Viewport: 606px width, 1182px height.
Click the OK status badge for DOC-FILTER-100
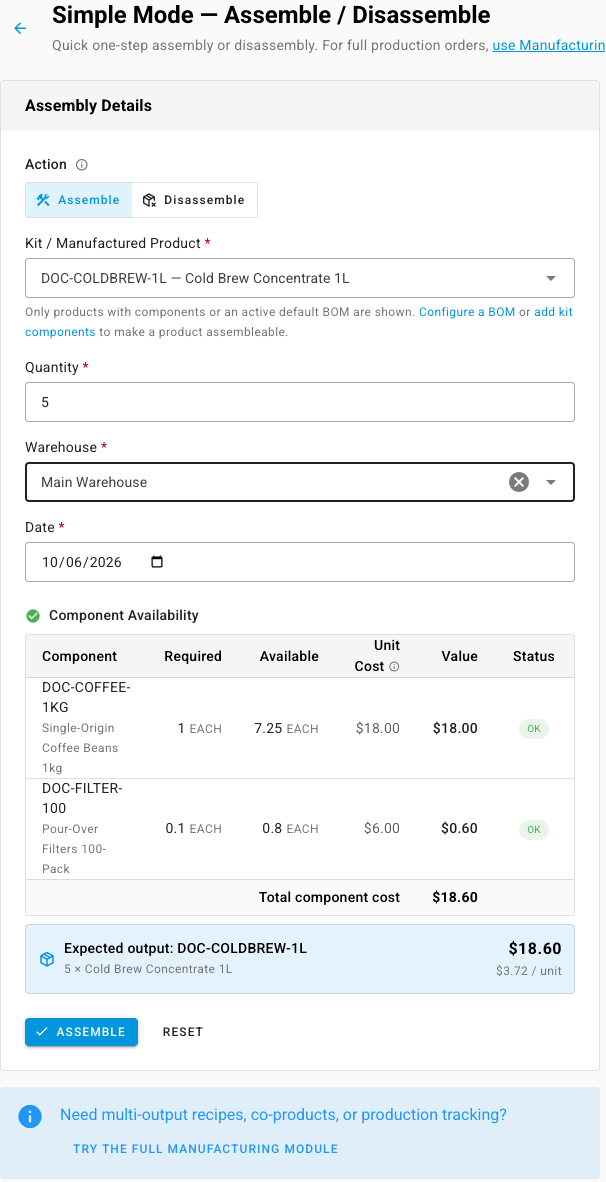click(534, 829)
